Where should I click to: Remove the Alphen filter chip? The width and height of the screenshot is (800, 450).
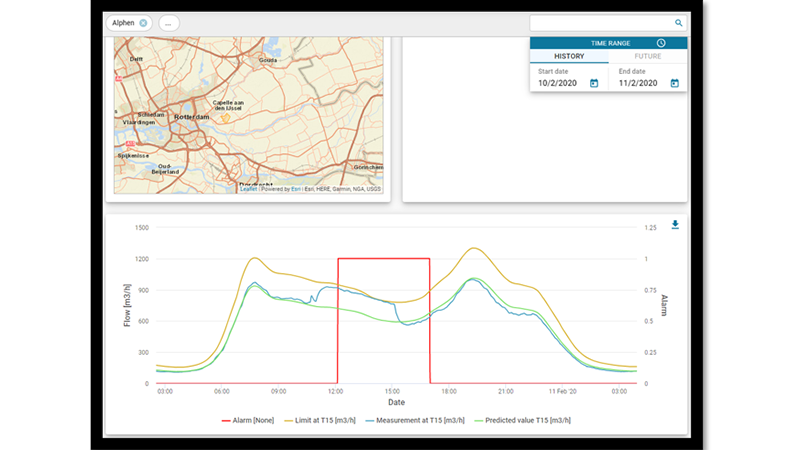143,23
